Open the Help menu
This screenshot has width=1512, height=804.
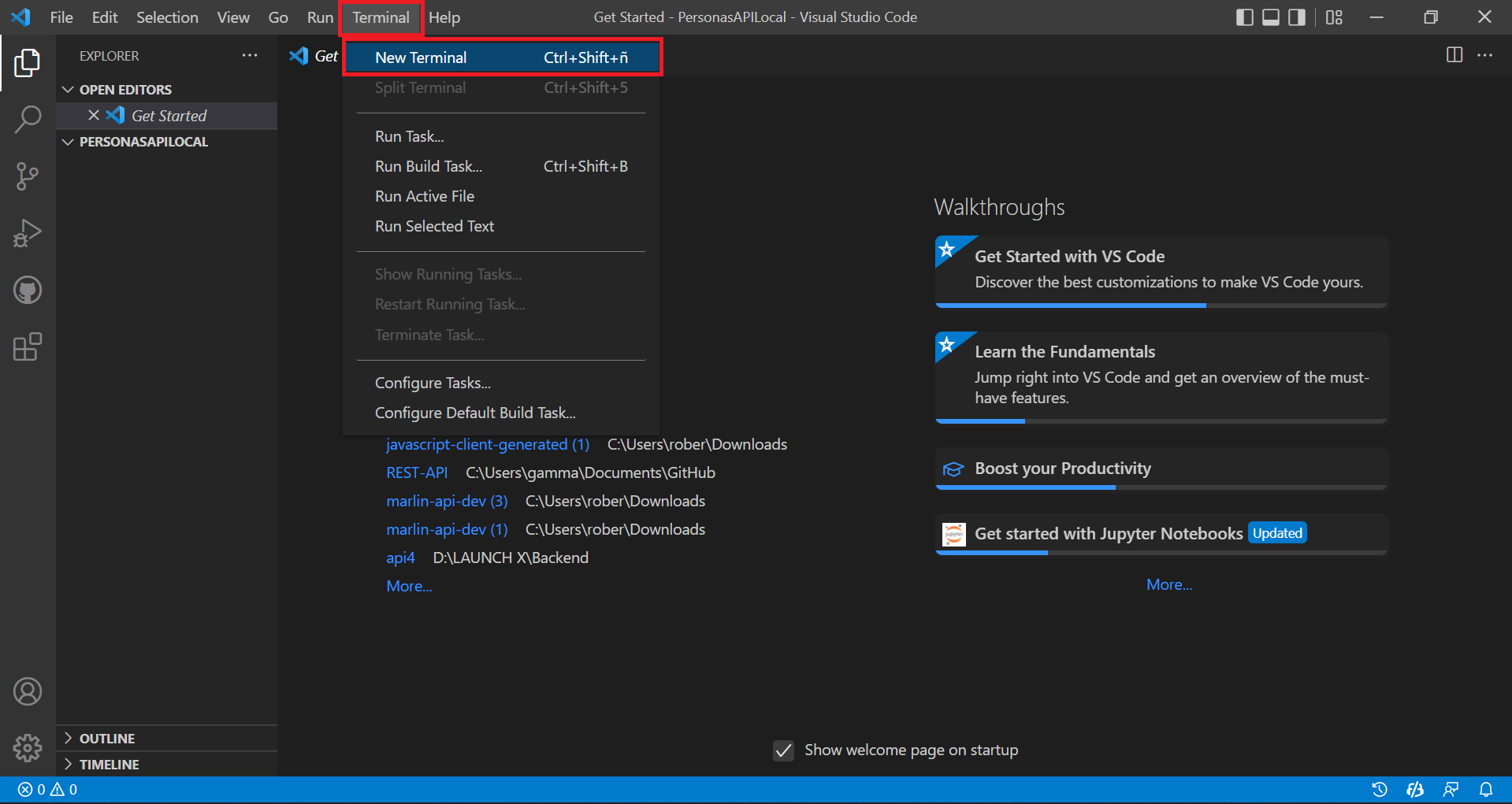click(444, 17)
